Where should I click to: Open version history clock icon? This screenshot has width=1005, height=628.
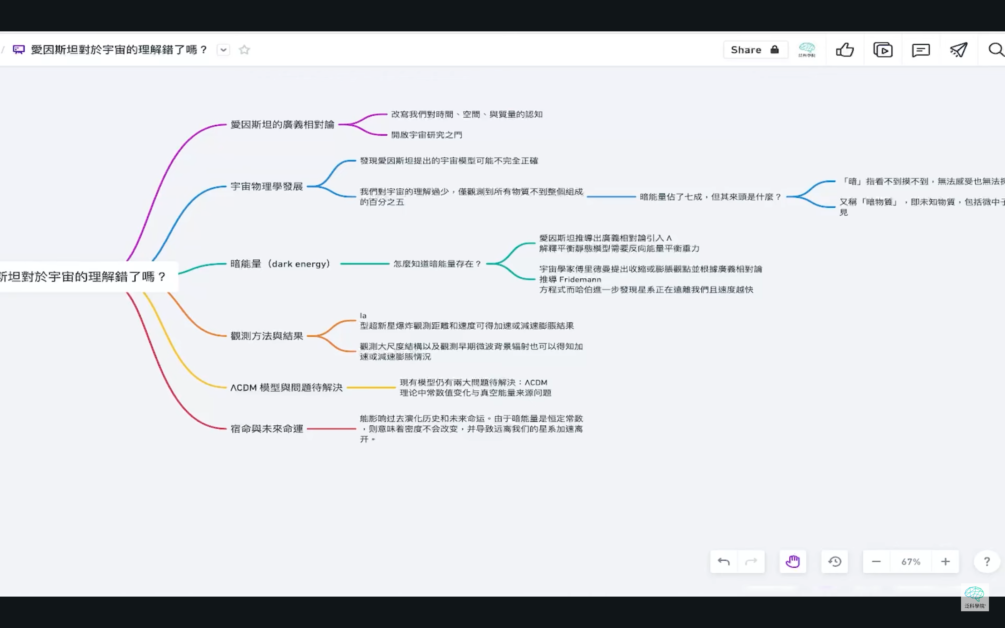pyautogui.click(x=835, y=562)
